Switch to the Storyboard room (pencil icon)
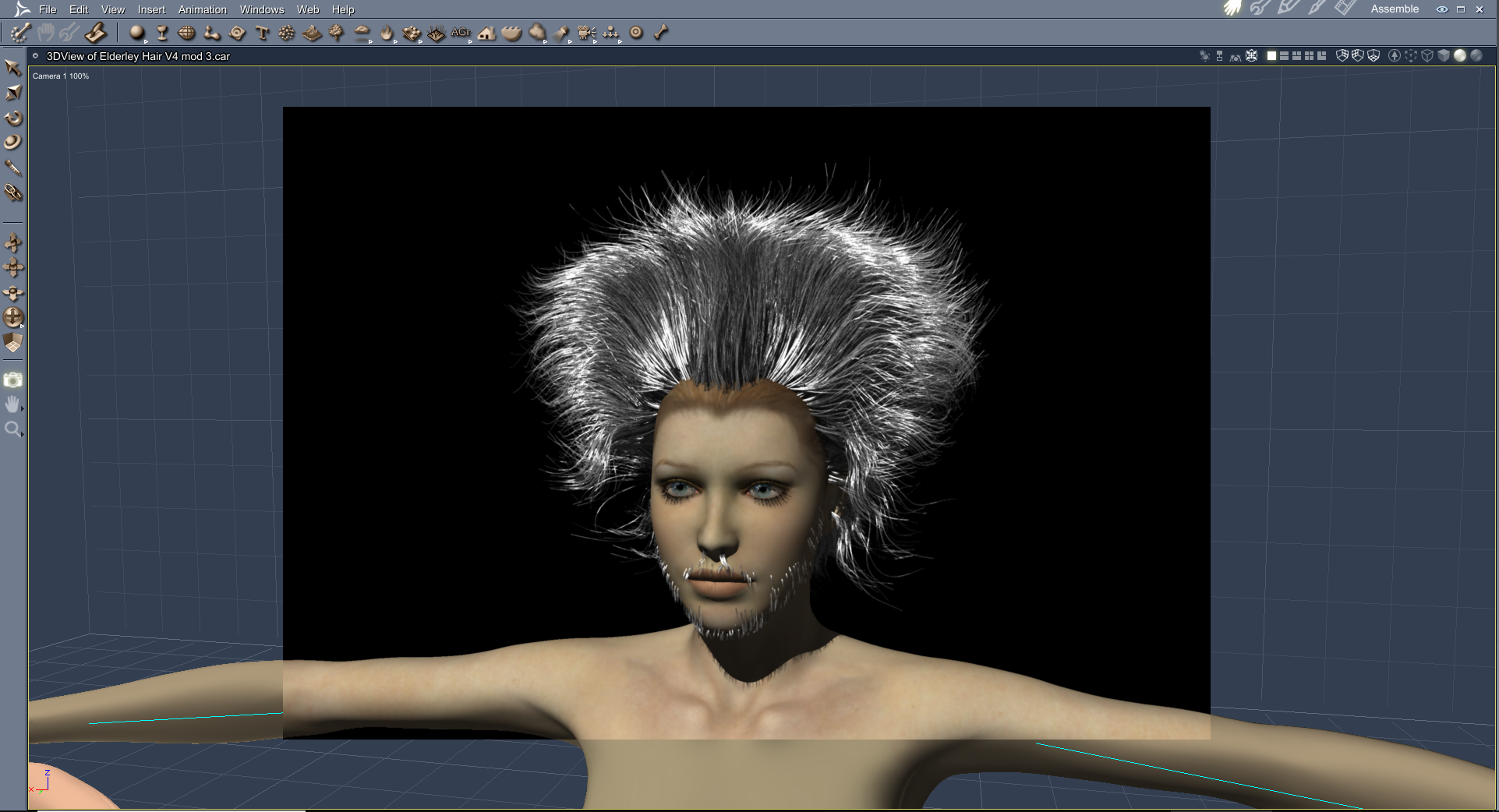Screen dimensions: 1499x812 point(1288,9)
